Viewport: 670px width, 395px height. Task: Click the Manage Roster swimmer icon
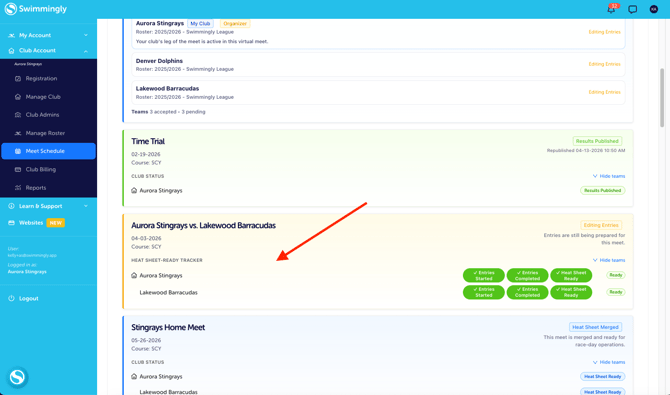(18, 133)
